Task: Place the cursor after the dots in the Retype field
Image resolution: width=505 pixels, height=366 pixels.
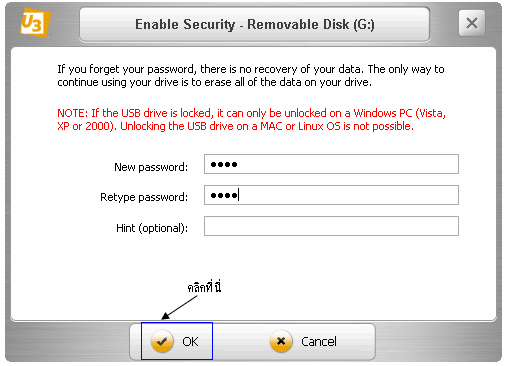Action: pyautogui.click(x=239, y=195)
